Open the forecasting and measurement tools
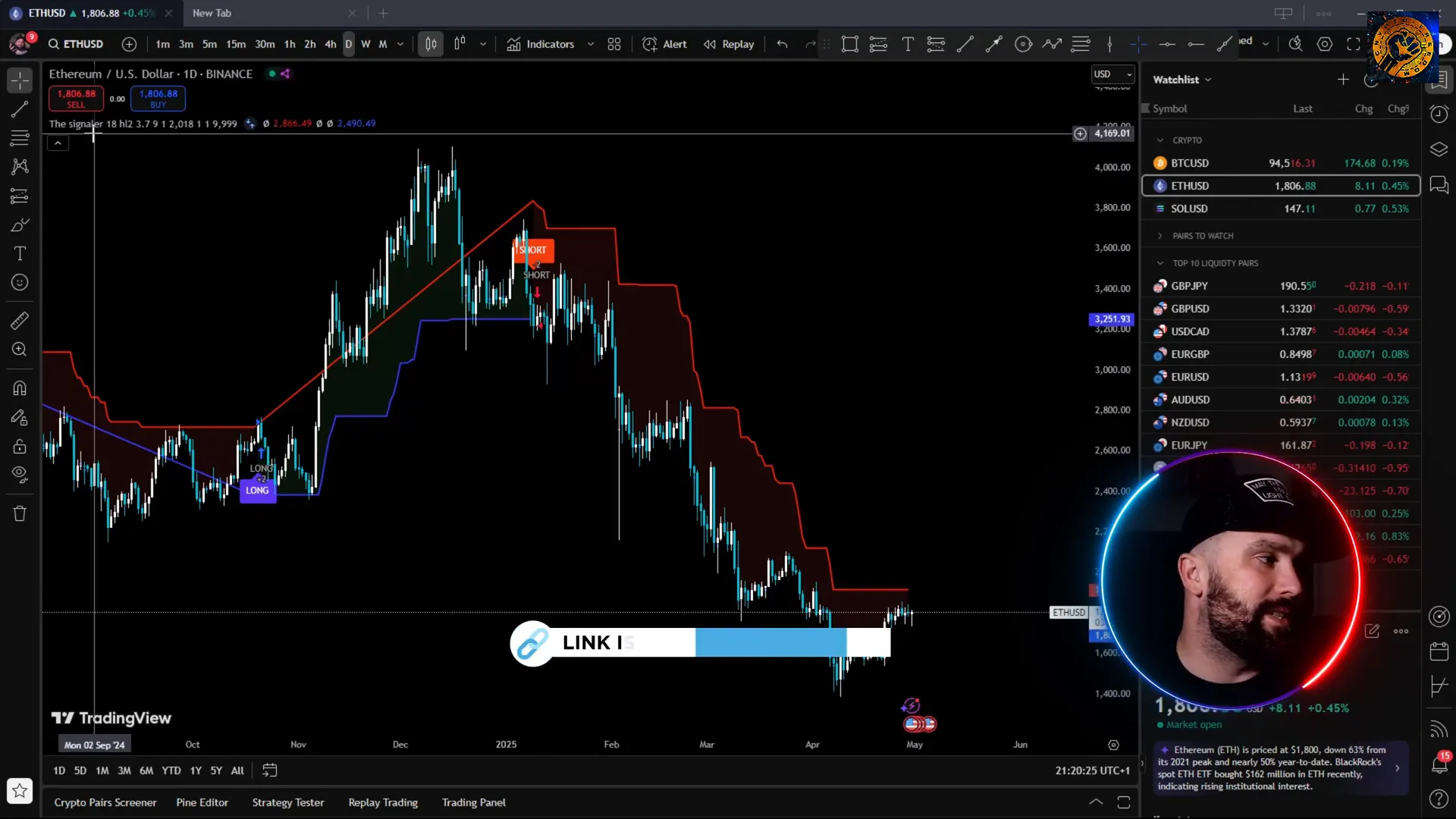 tap(20, 196)
